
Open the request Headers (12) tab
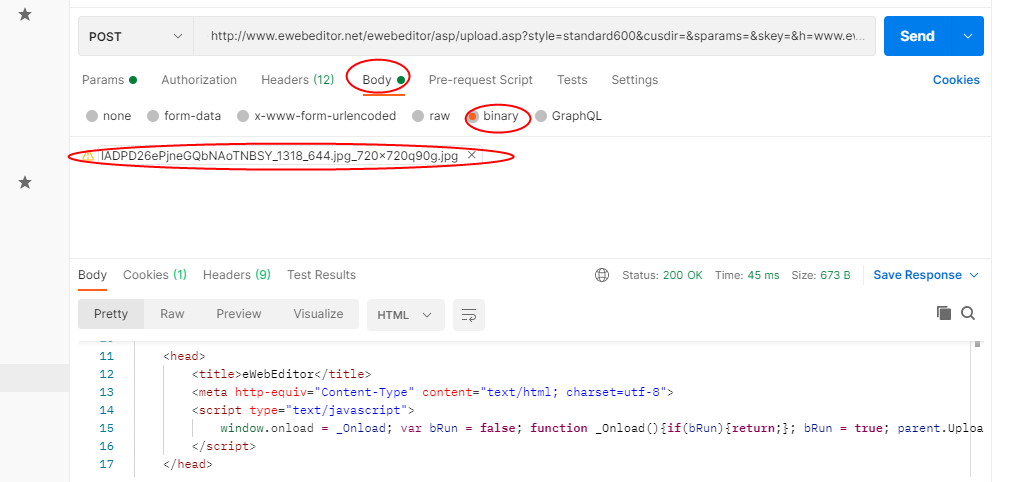point(297,80)
